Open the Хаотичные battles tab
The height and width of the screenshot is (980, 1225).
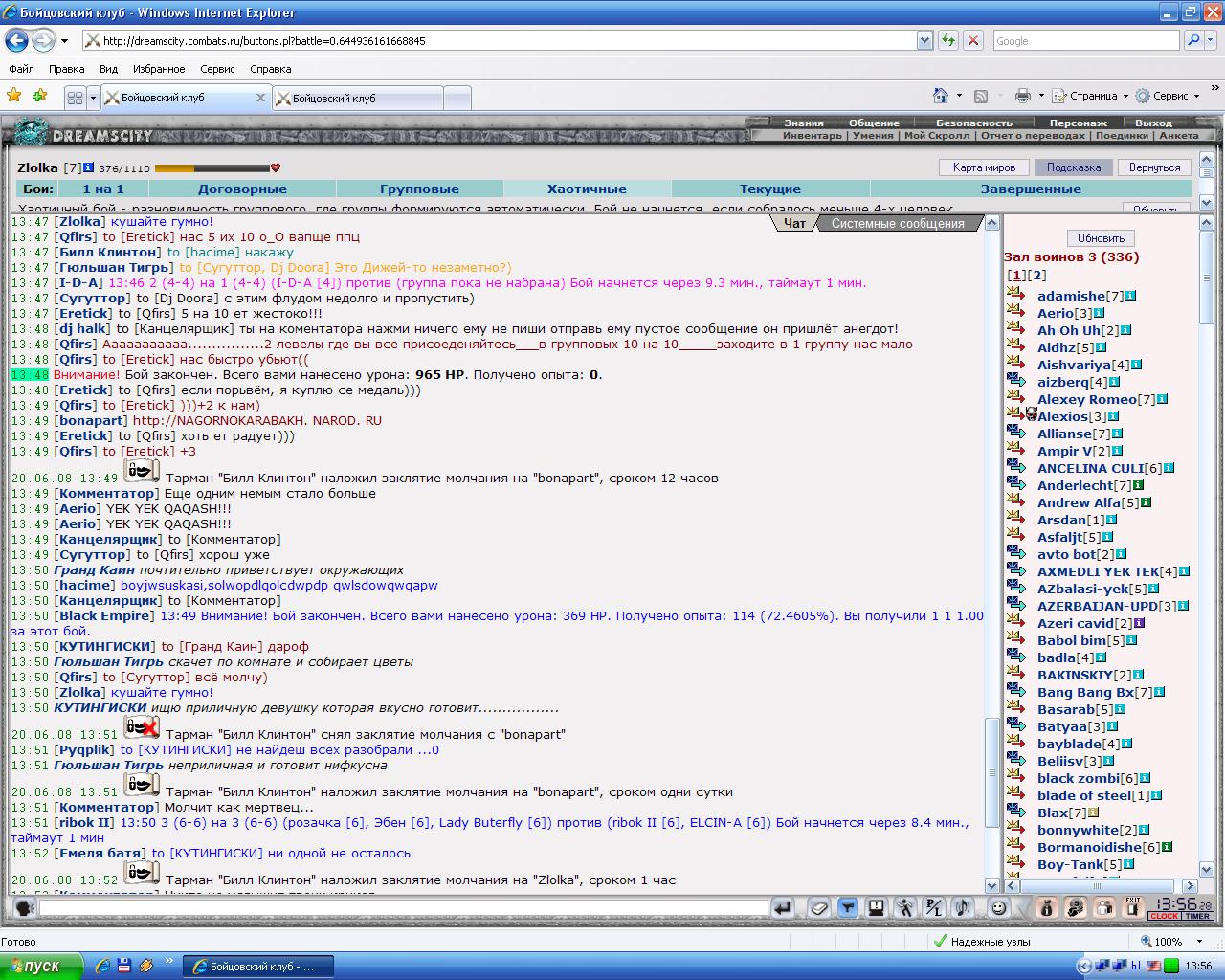click(x=587, y=189)
